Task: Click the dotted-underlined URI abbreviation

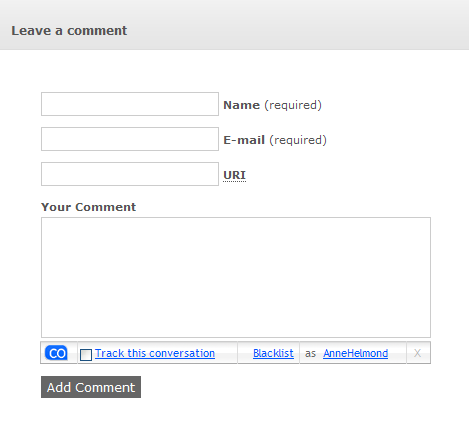Action: (235, 175)
